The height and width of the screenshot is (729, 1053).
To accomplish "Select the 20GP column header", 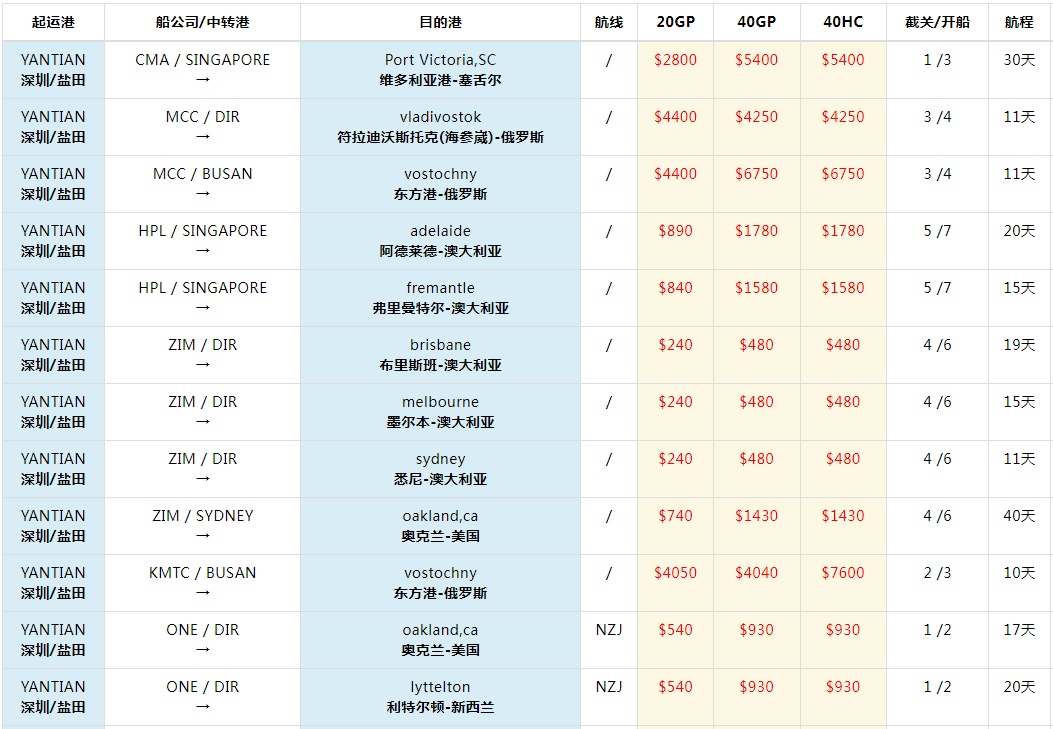I will pos(675,22).
